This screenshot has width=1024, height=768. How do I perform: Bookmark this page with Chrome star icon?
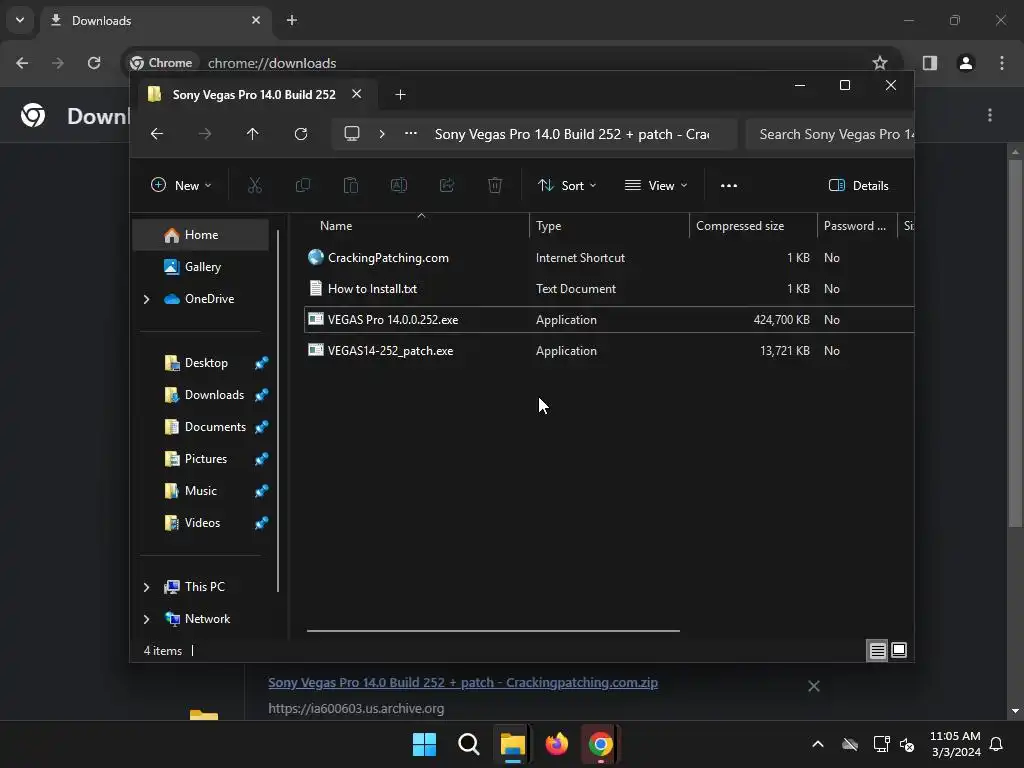click(880, 63)
